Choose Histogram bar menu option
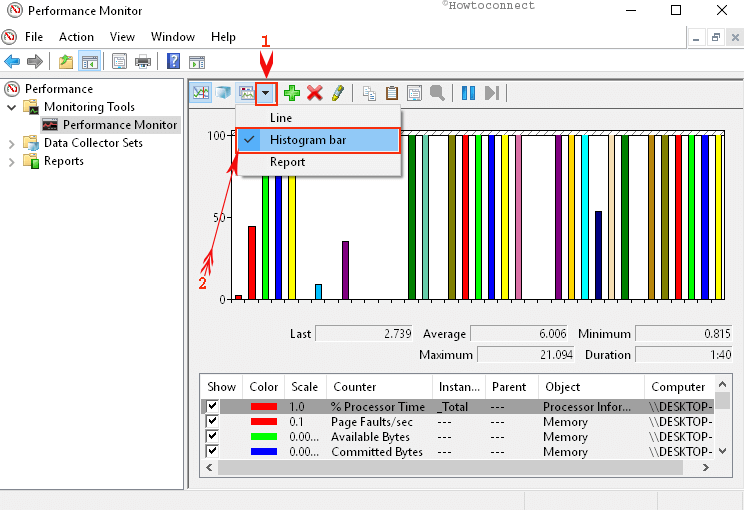 (x=318, y=140)
